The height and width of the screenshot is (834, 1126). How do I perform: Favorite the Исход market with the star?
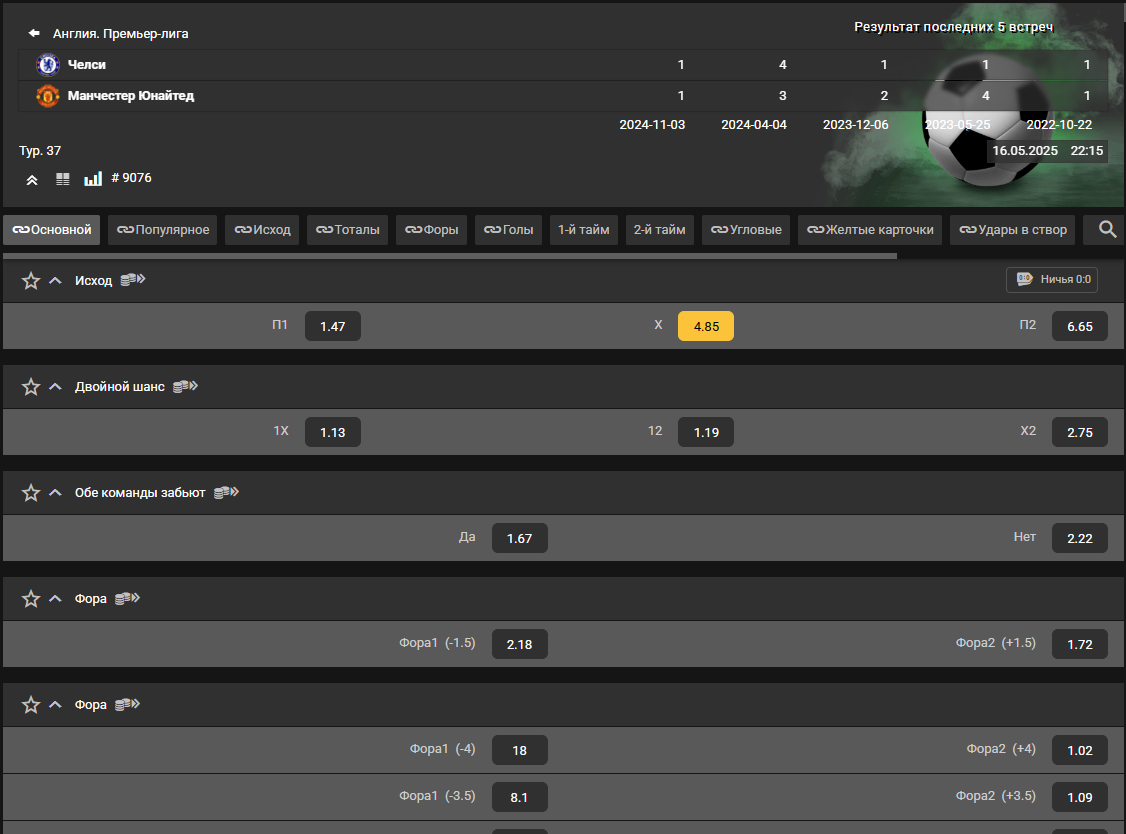(x=31, y=281)
